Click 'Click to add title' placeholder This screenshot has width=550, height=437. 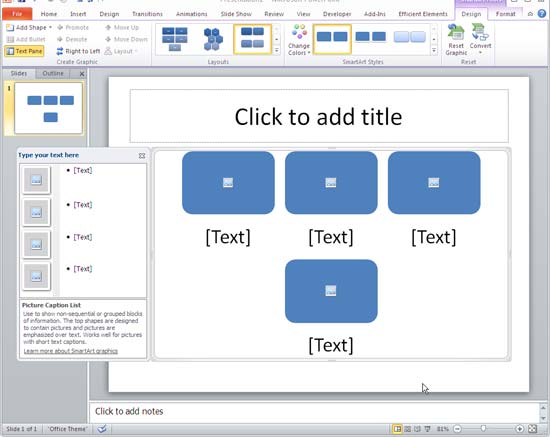tap(319, 116)
